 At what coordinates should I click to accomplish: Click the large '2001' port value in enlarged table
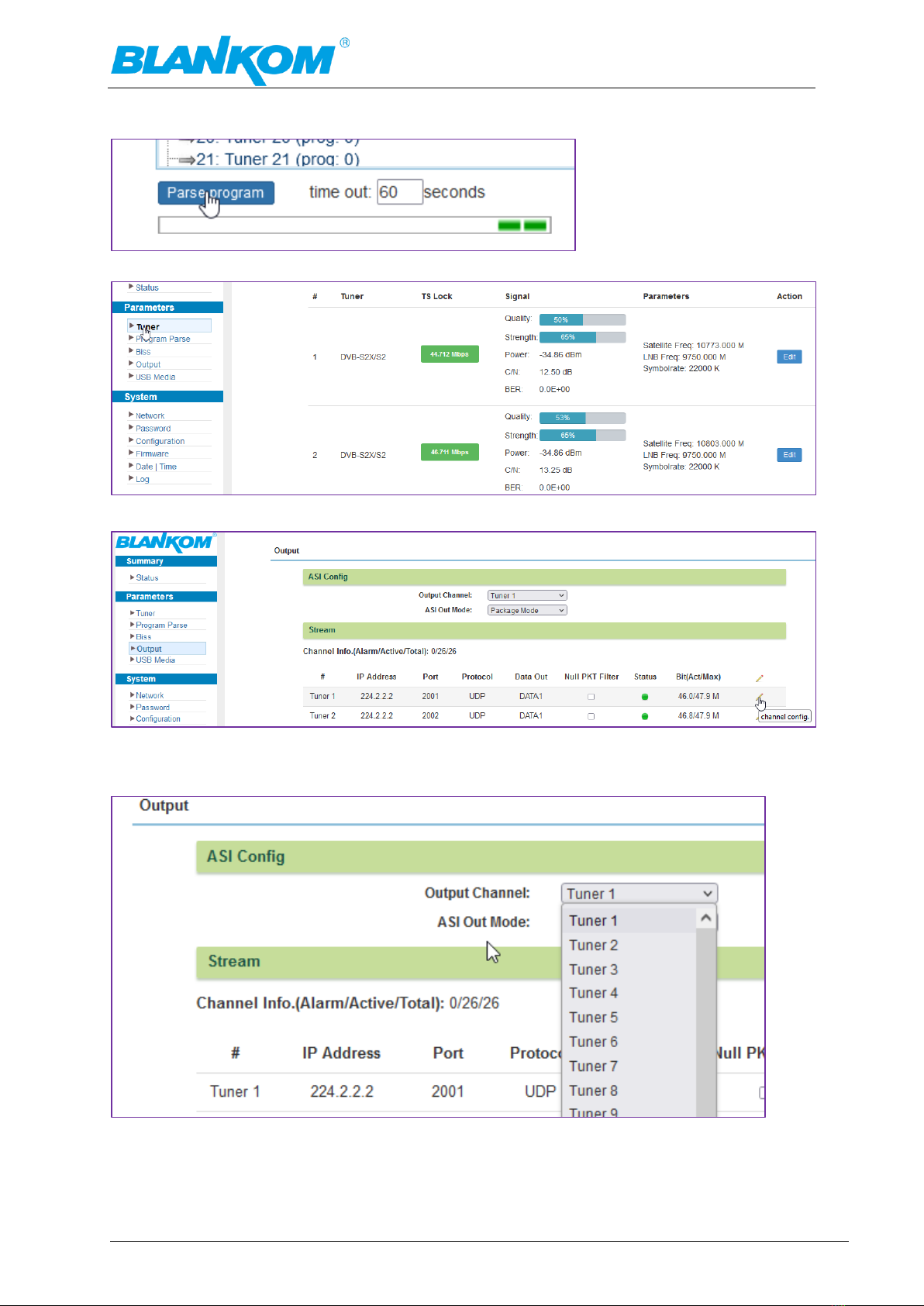[448, 1091]
